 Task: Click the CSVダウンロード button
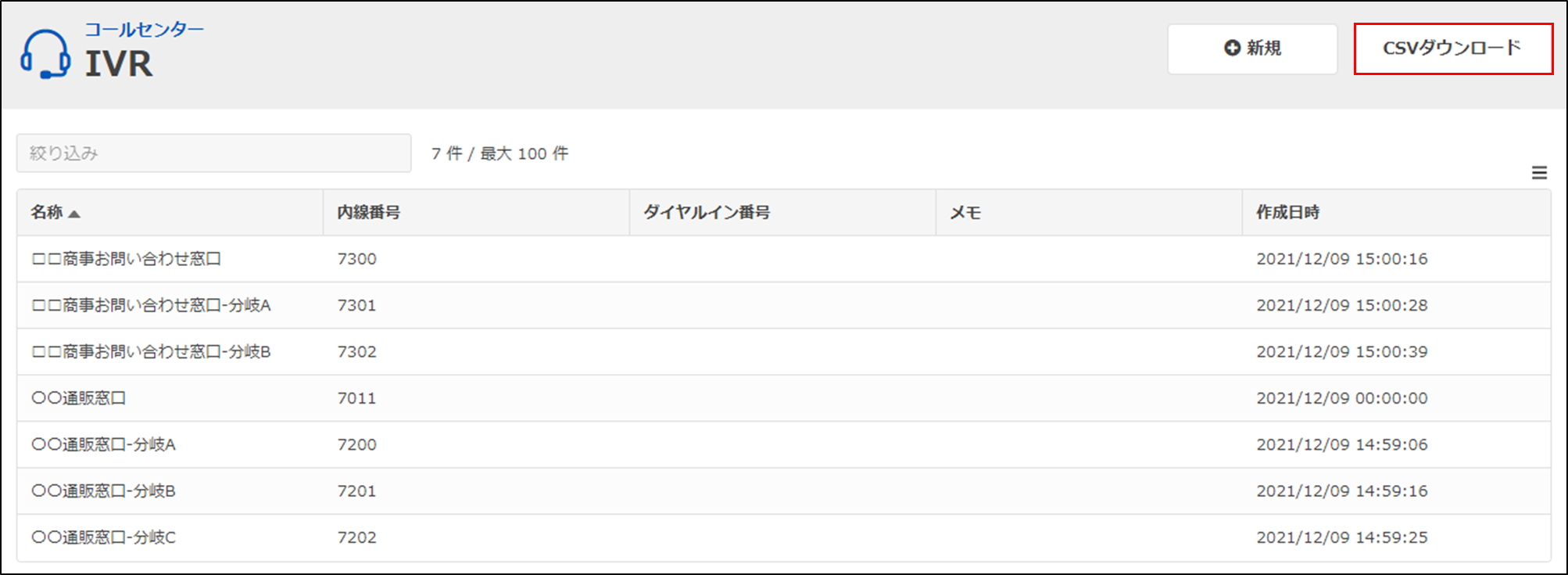pos(1452,49)
